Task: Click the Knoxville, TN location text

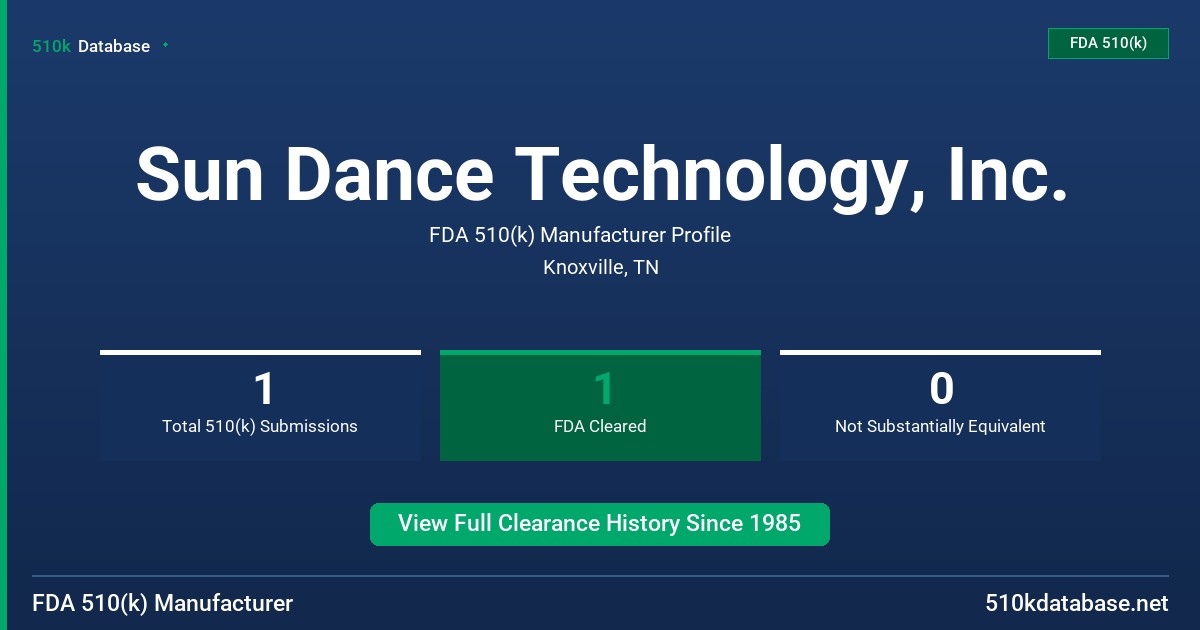Action: pos(601,267)
